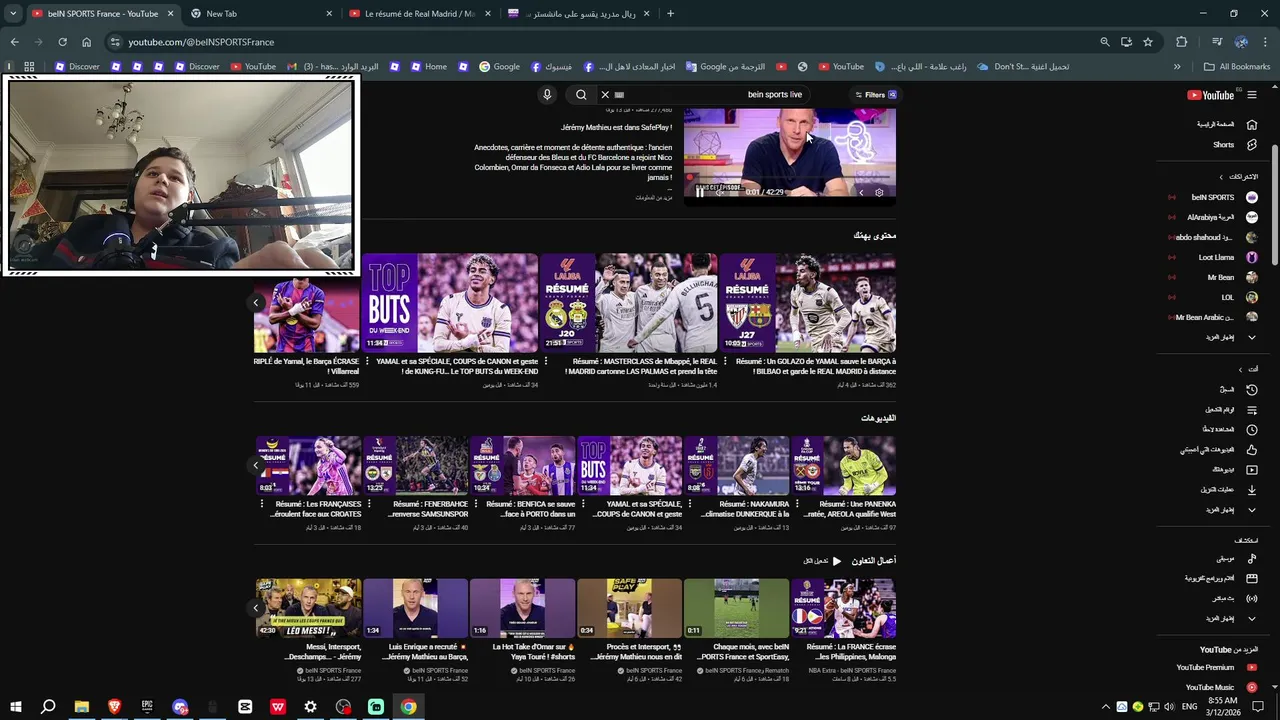This screenshot has height=720, width=1280.
Task: Open tab search dropdown arrow in Chrome
Action: pos(12,14)
